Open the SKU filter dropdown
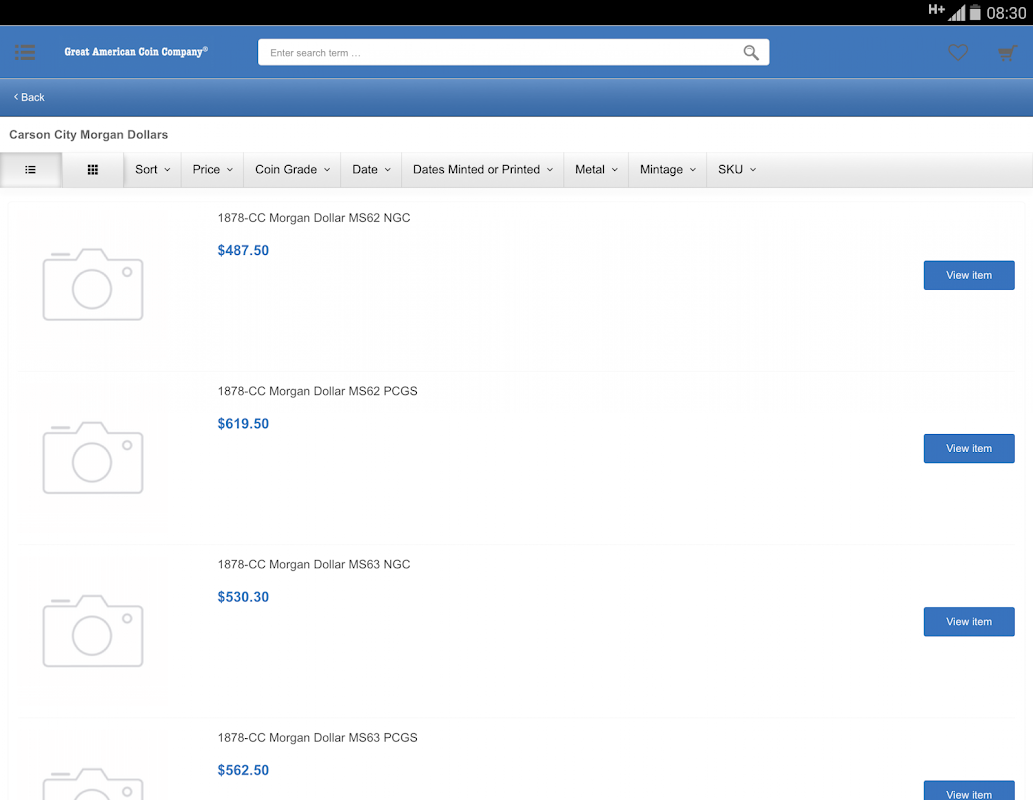 (x=737, y=169)
